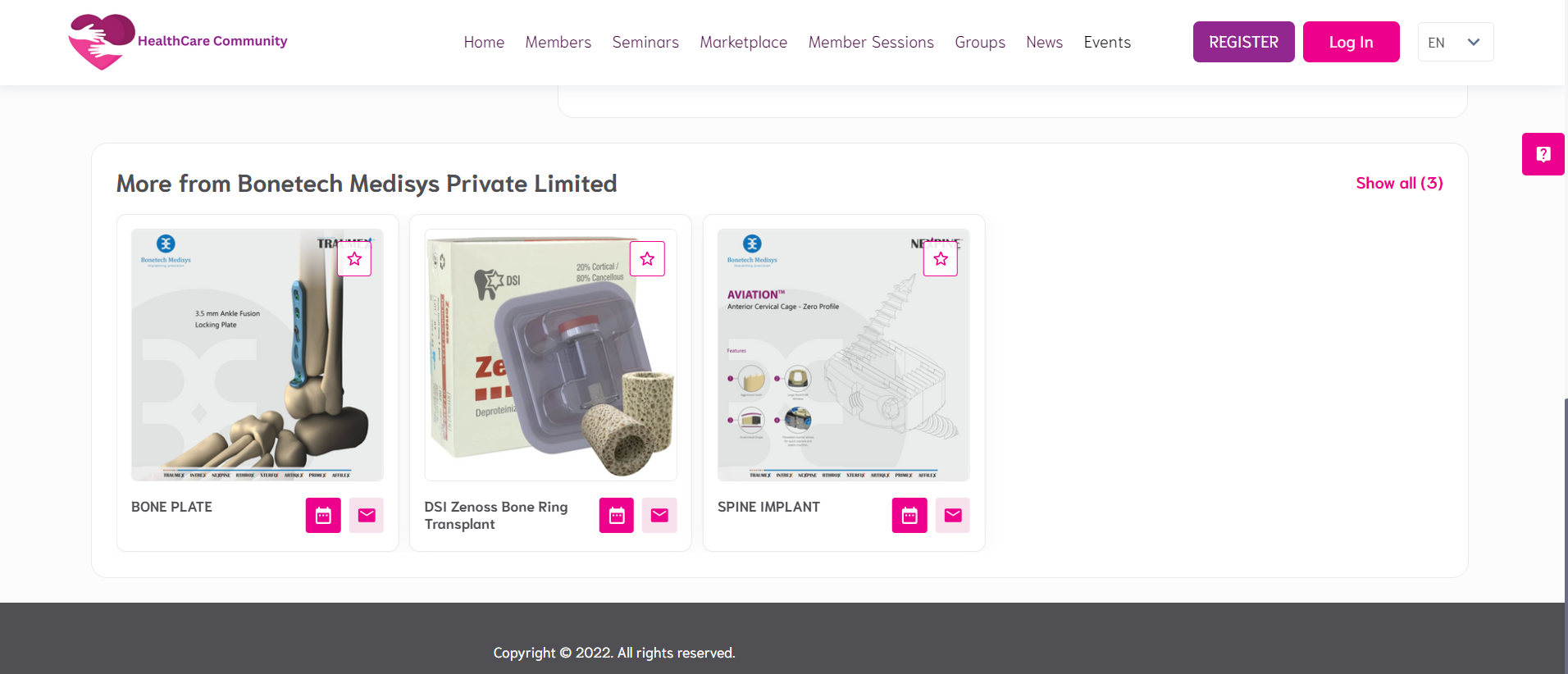The width and height of the screenshot is (1568, 674).
Task: Open the Marketplace menu item
Action: (743, 43)
